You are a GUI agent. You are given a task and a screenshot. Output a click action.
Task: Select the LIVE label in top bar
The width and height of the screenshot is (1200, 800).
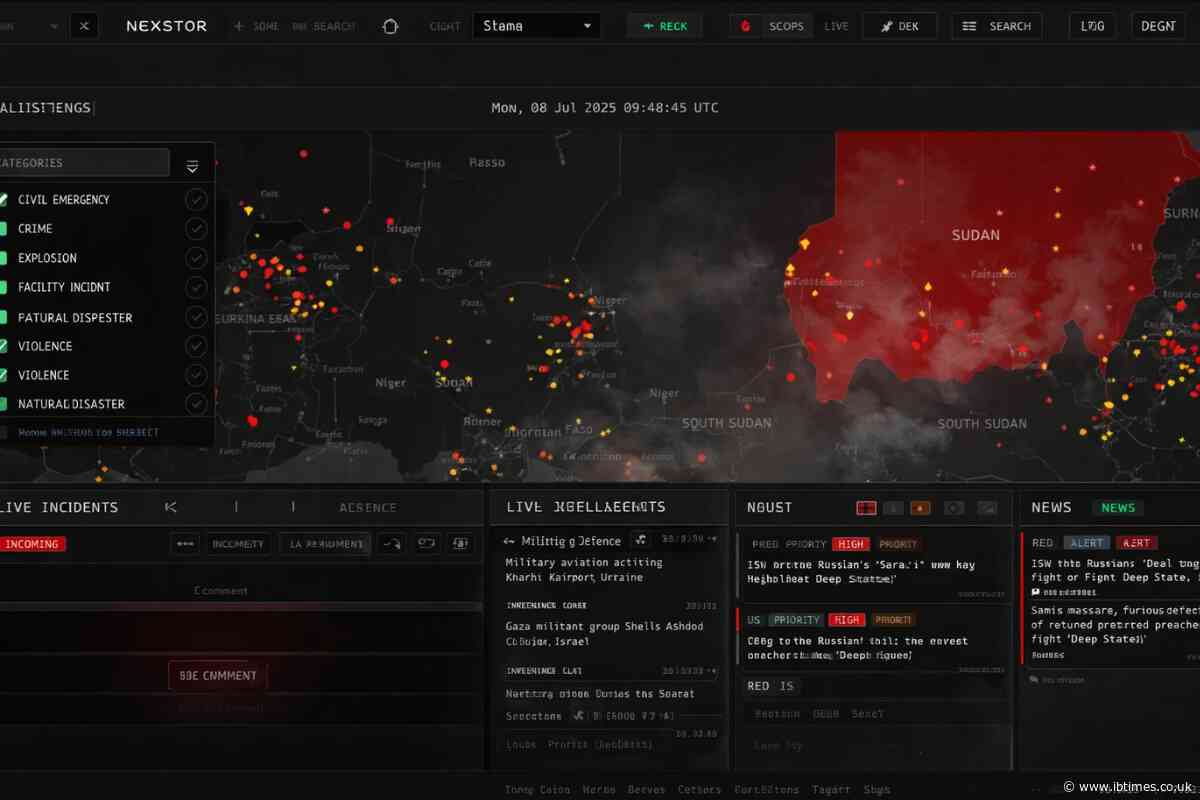pyautogui.click(x=836, y=26)
